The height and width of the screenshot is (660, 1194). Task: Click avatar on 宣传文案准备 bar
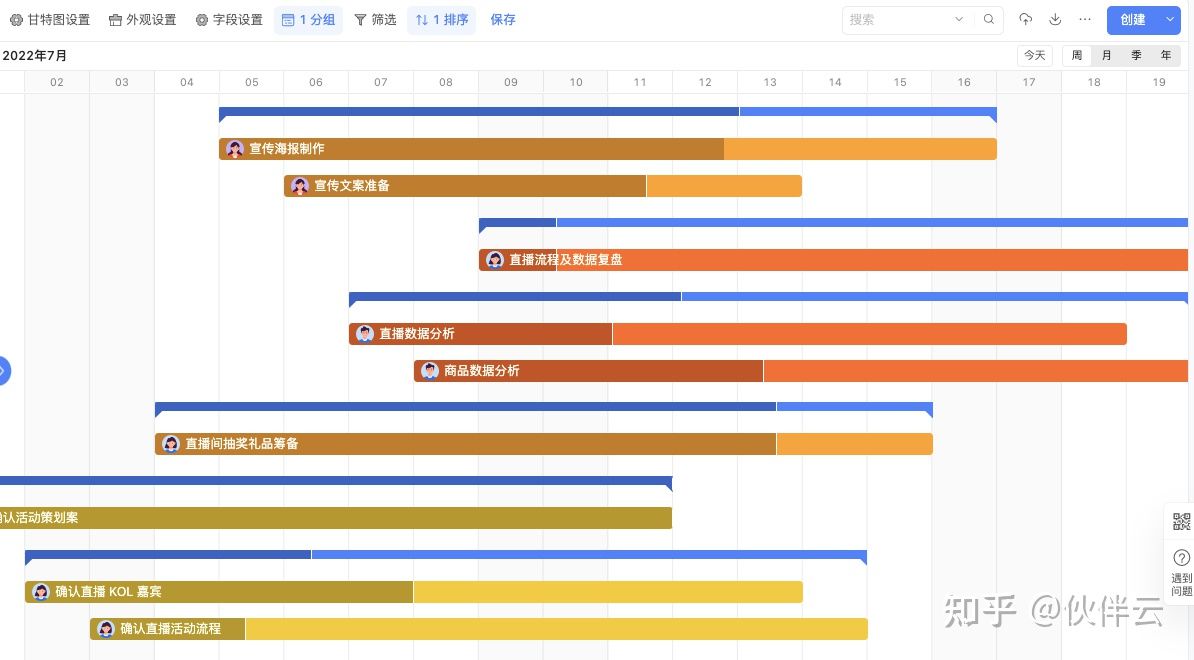(300, 186)
